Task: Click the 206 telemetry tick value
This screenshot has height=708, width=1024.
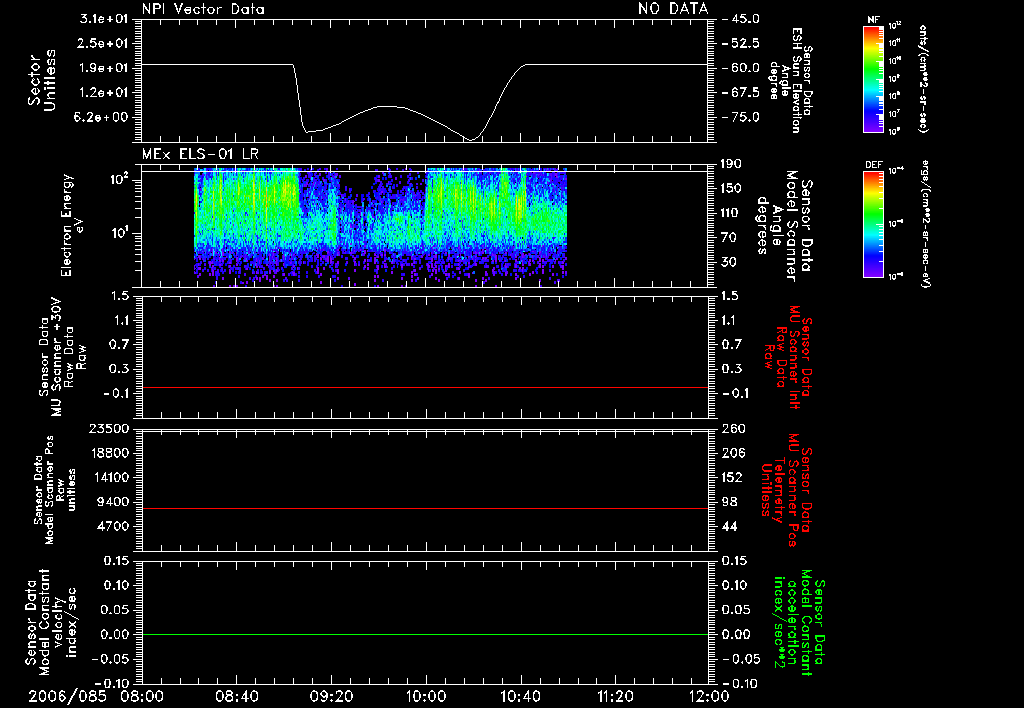Action: click(733, 453)
